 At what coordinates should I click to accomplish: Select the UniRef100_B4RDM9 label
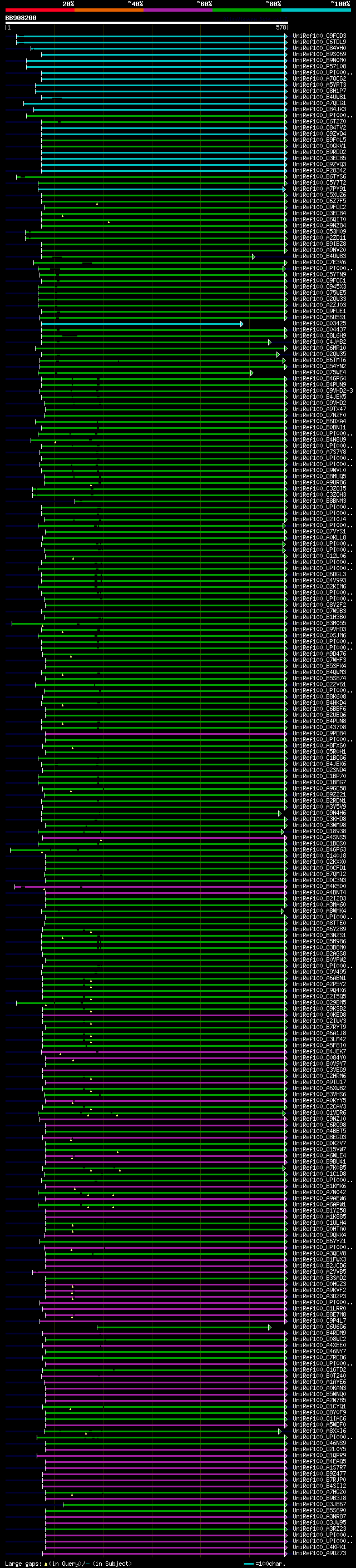319,1333
